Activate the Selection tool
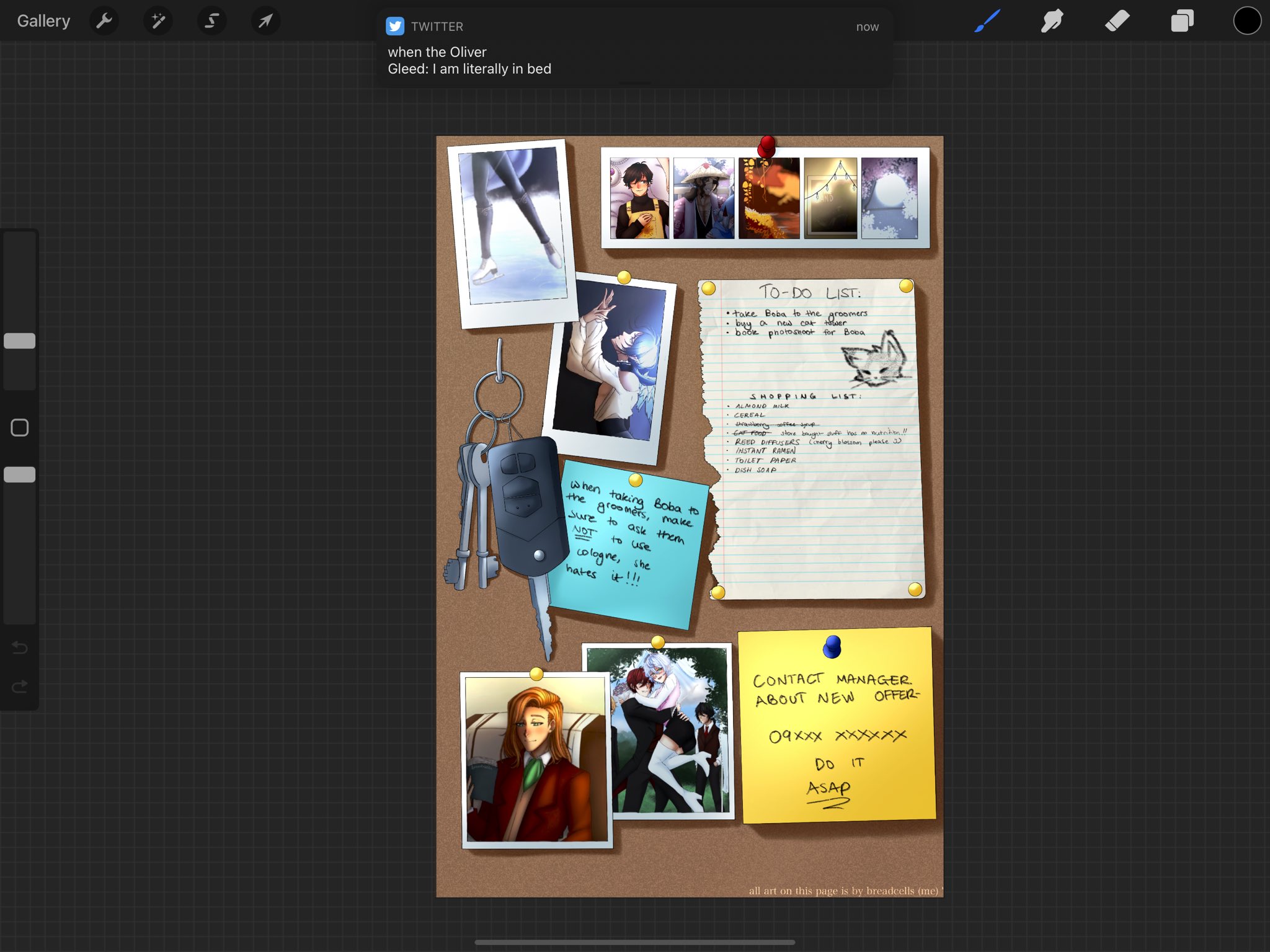Image resolution: width=1270 pixels, height=952 pixels. [211, 21]
